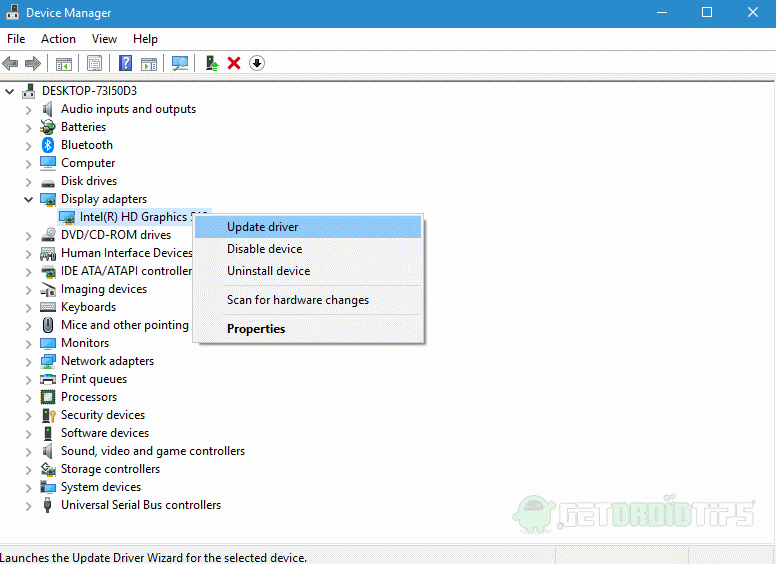Click the Properties toolbar icon

click(94, 63)
